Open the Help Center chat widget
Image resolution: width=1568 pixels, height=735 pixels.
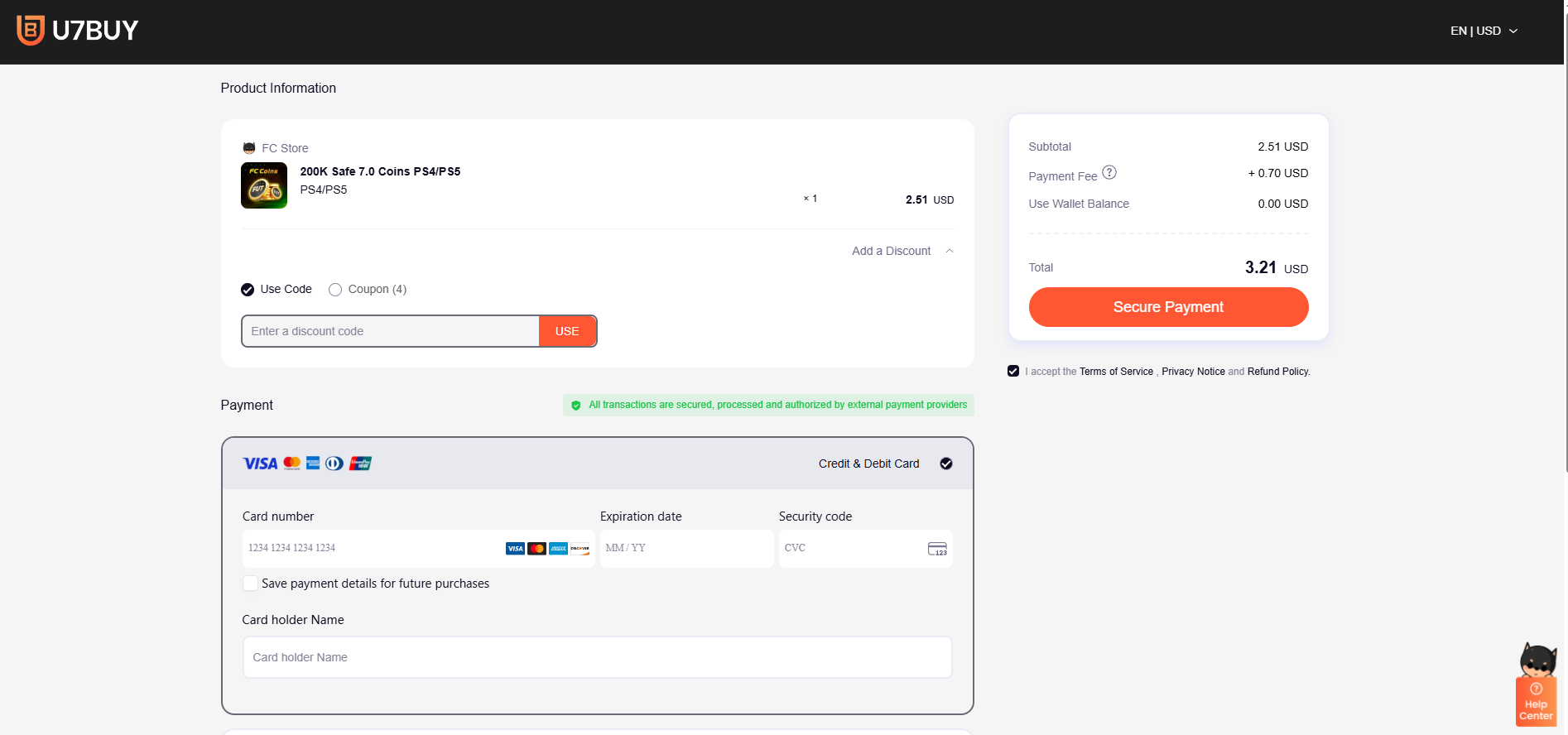(1537, 685)
